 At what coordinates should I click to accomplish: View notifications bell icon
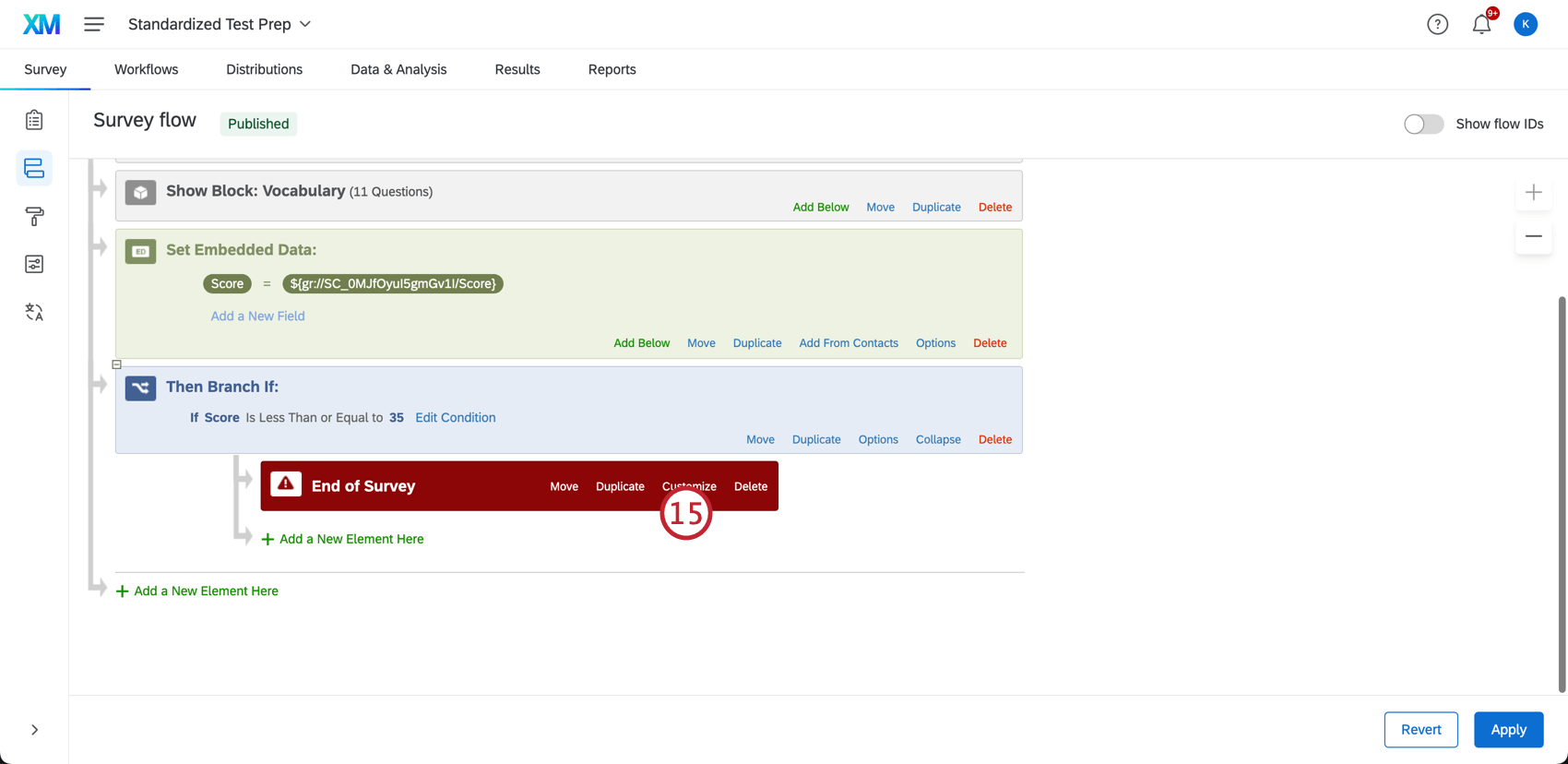click(x=1481, y=24)
